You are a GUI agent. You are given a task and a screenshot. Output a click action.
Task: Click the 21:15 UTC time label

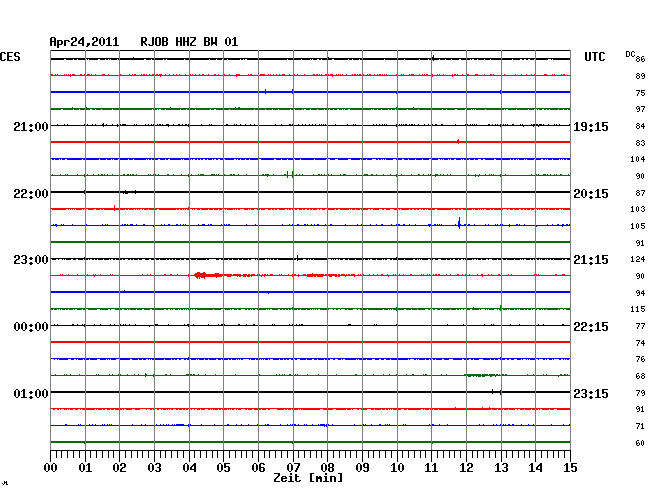[591, 260]
